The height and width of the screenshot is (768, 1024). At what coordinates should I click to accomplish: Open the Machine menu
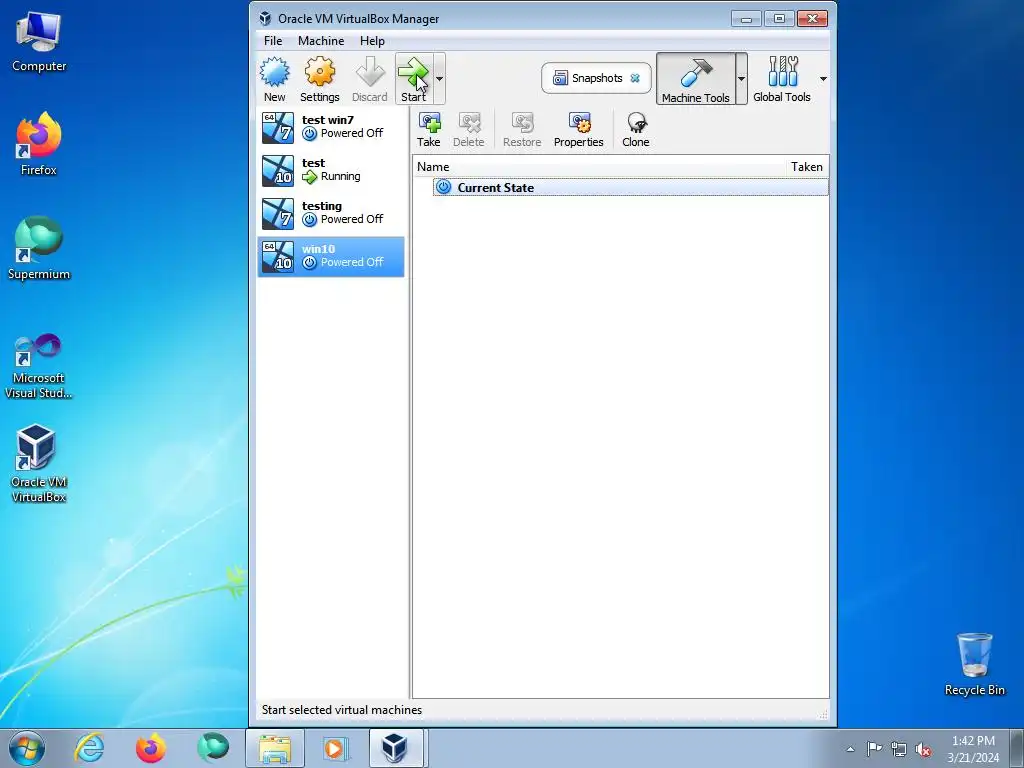[321, 40]
